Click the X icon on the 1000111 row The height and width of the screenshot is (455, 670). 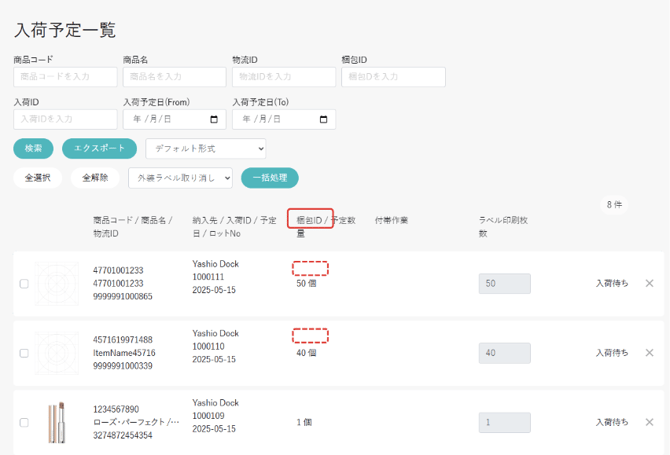[x=649, y=284]
